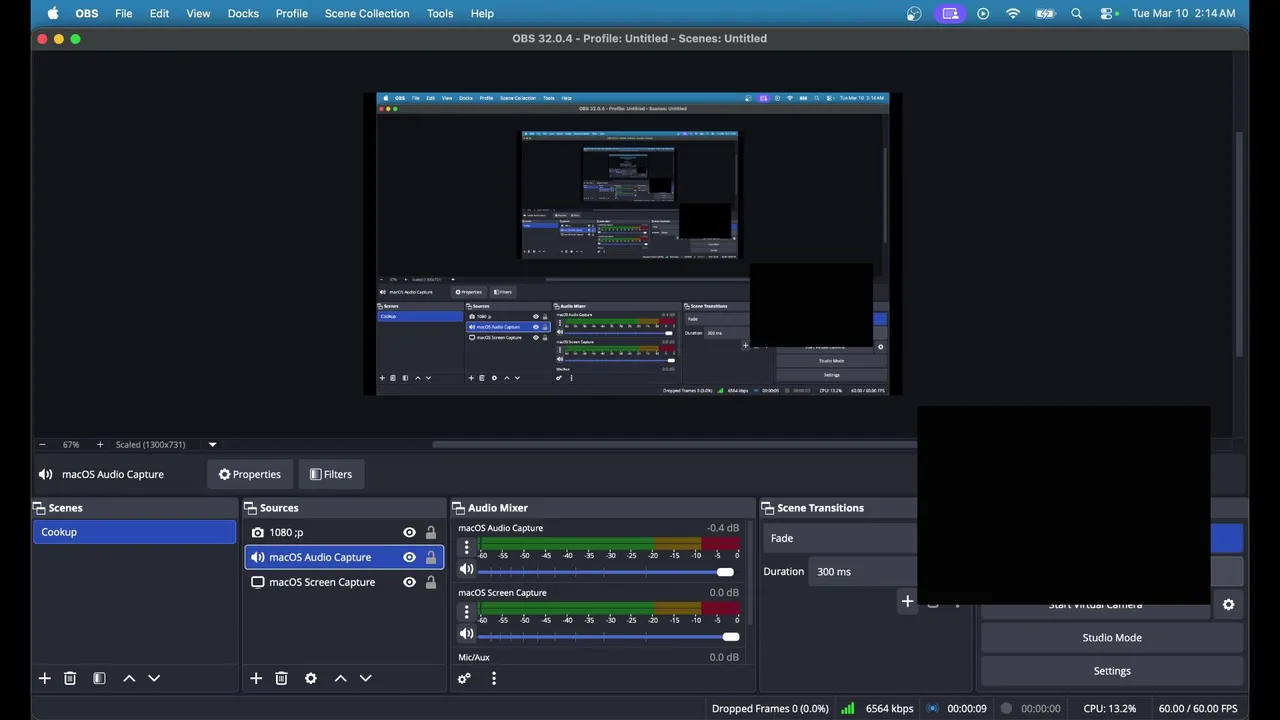Select the Cookup scene
This screenshot has width=1280, height=720.
(135, 532)
